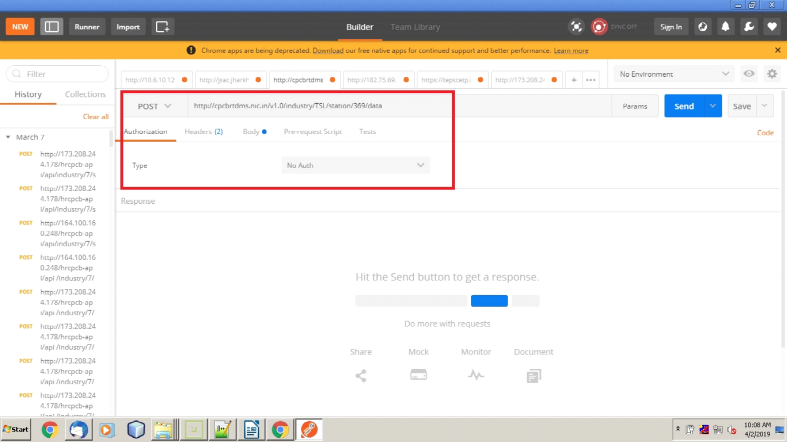This screenshot has height=443, width=787.
Task: Click the Document icon
Action: [534, 376]
